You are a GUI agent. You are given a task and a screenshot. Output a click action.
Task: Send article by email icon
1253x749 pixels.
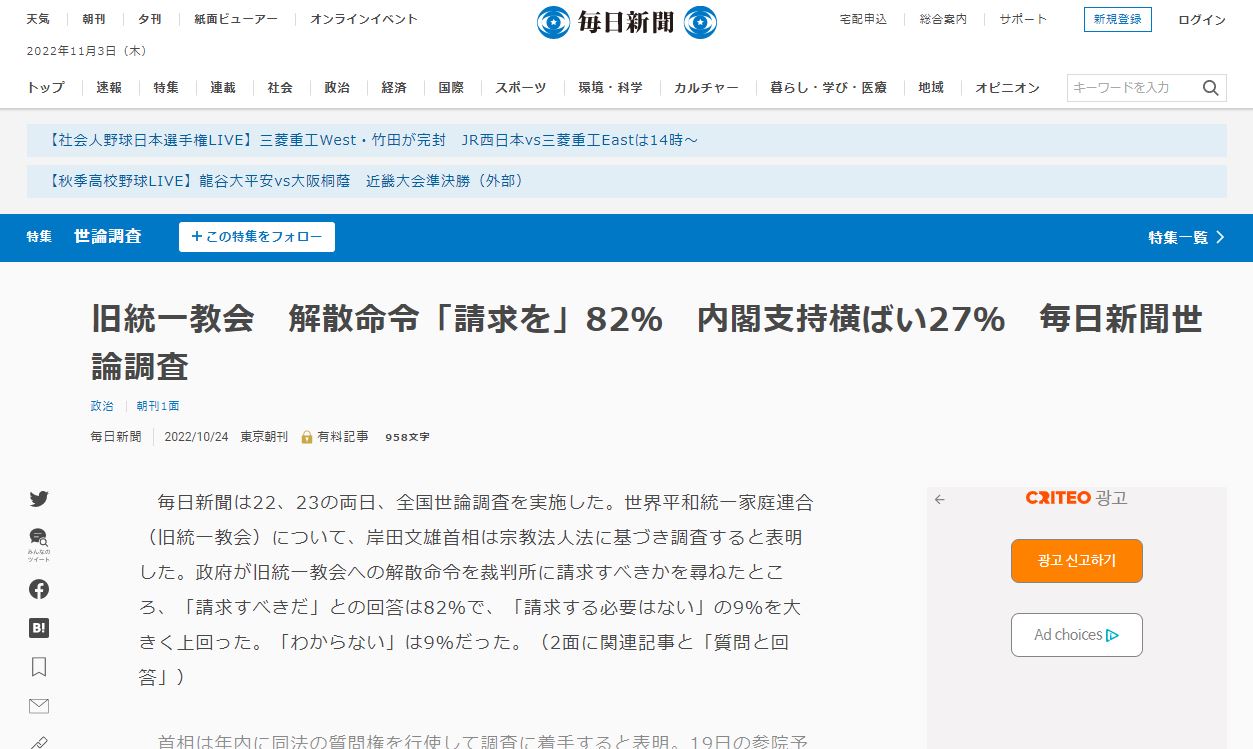(39, 706)
